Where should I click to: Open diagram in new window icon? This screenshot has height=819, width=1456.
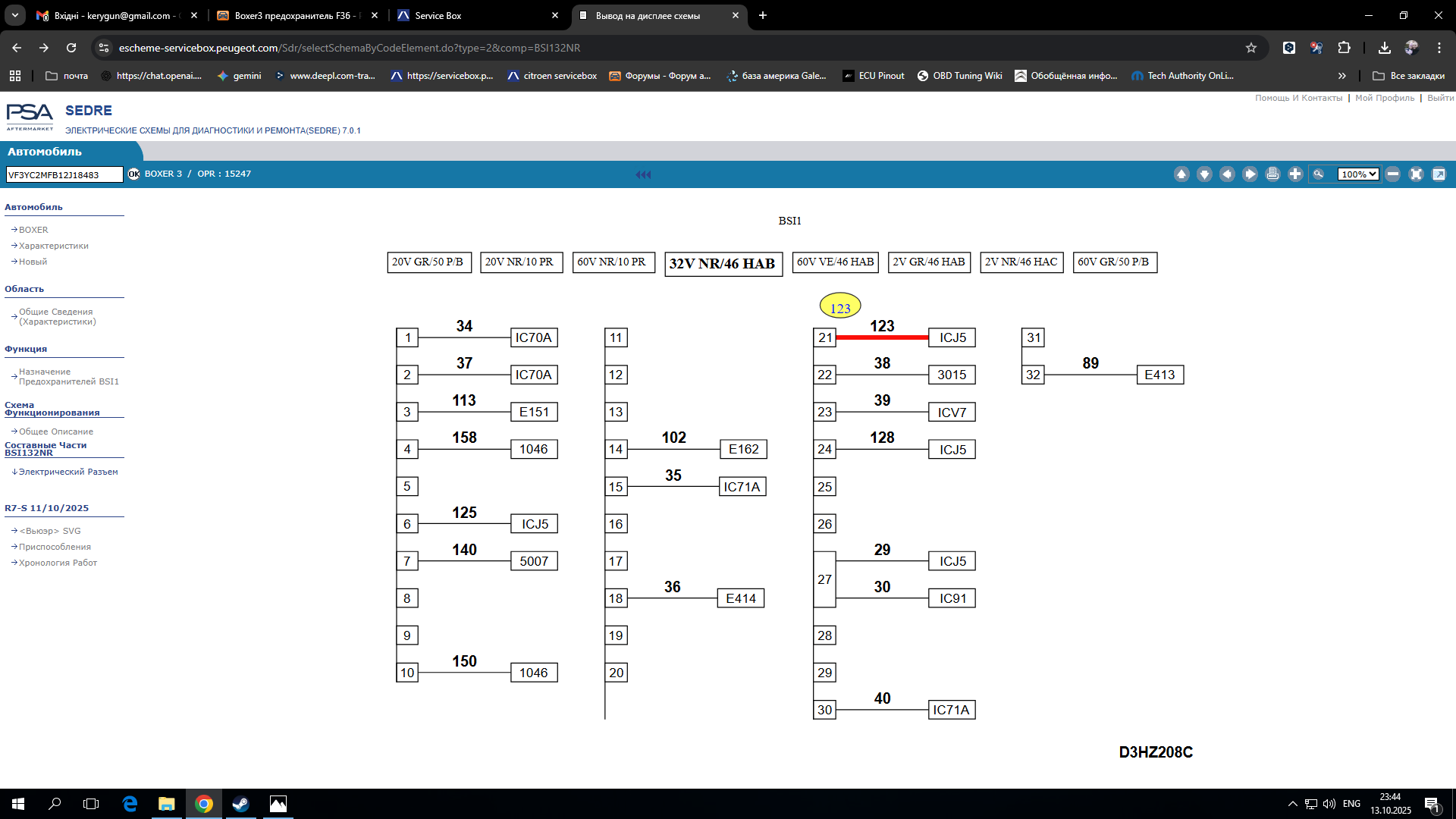point(1439,174)
